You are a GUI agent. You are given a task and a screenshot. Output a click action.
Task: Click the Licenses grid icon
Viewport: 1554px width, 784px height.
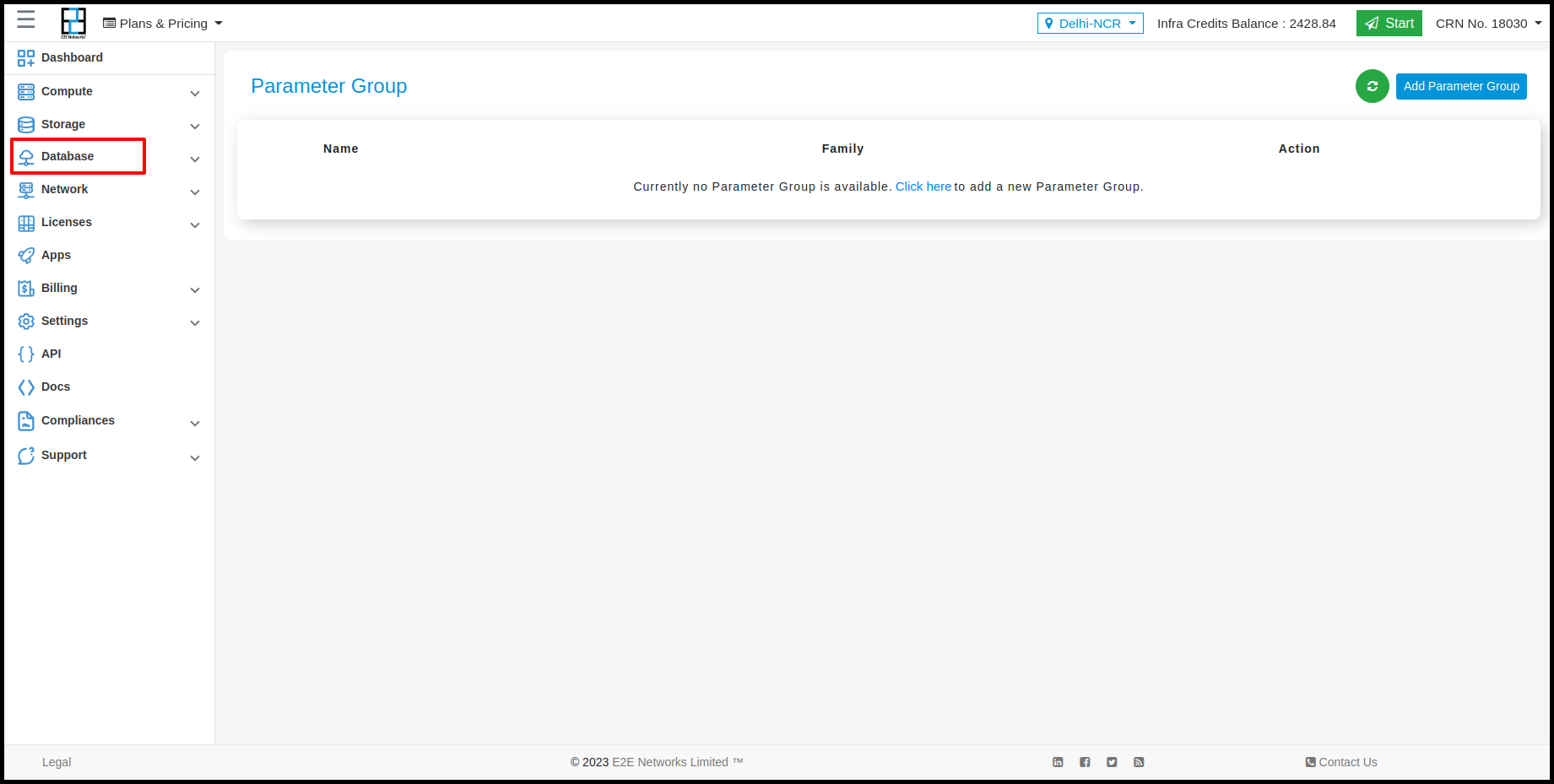click(x=26, y=223)
